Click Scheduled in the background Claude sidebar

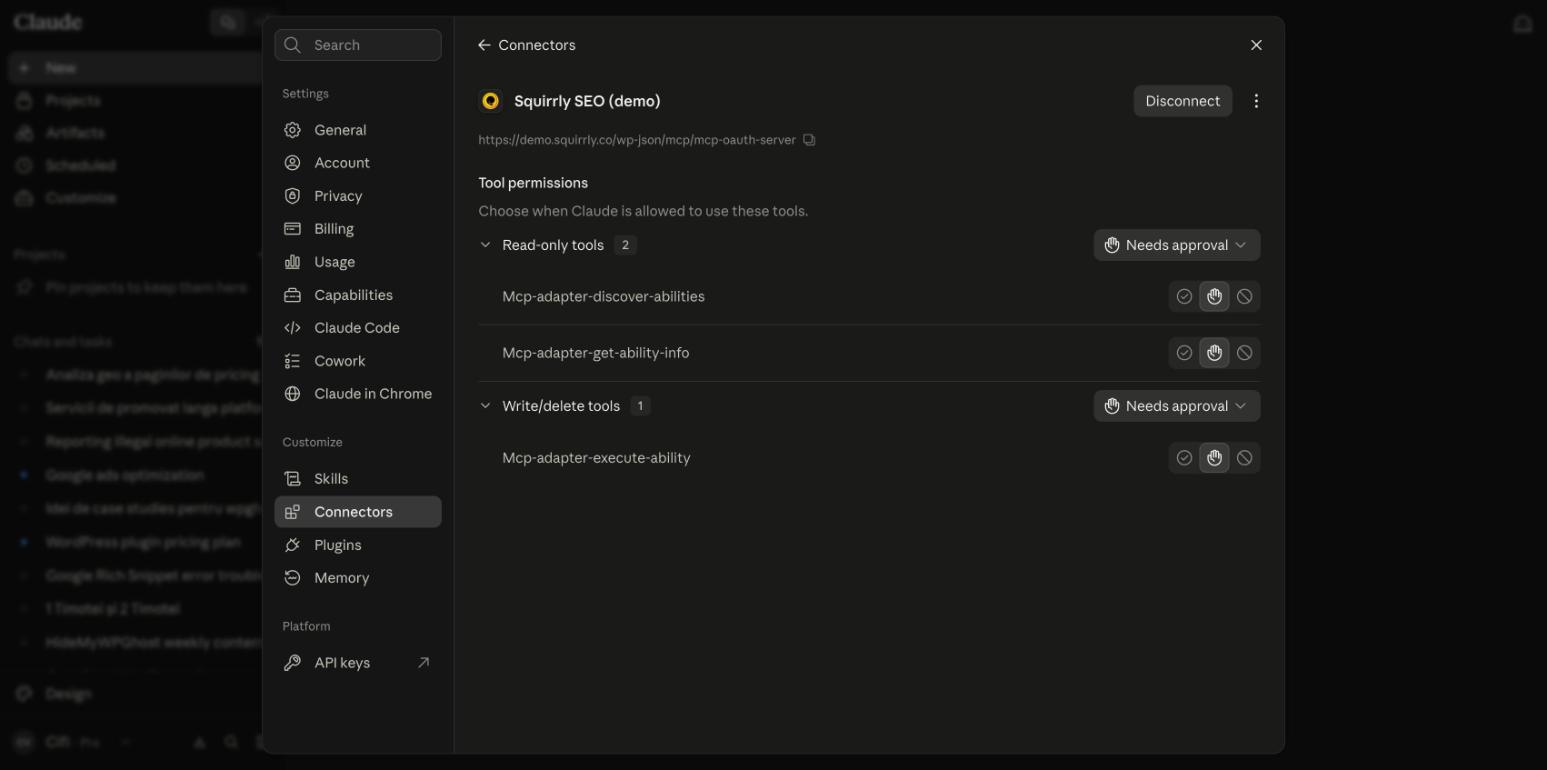coord(80,165)
